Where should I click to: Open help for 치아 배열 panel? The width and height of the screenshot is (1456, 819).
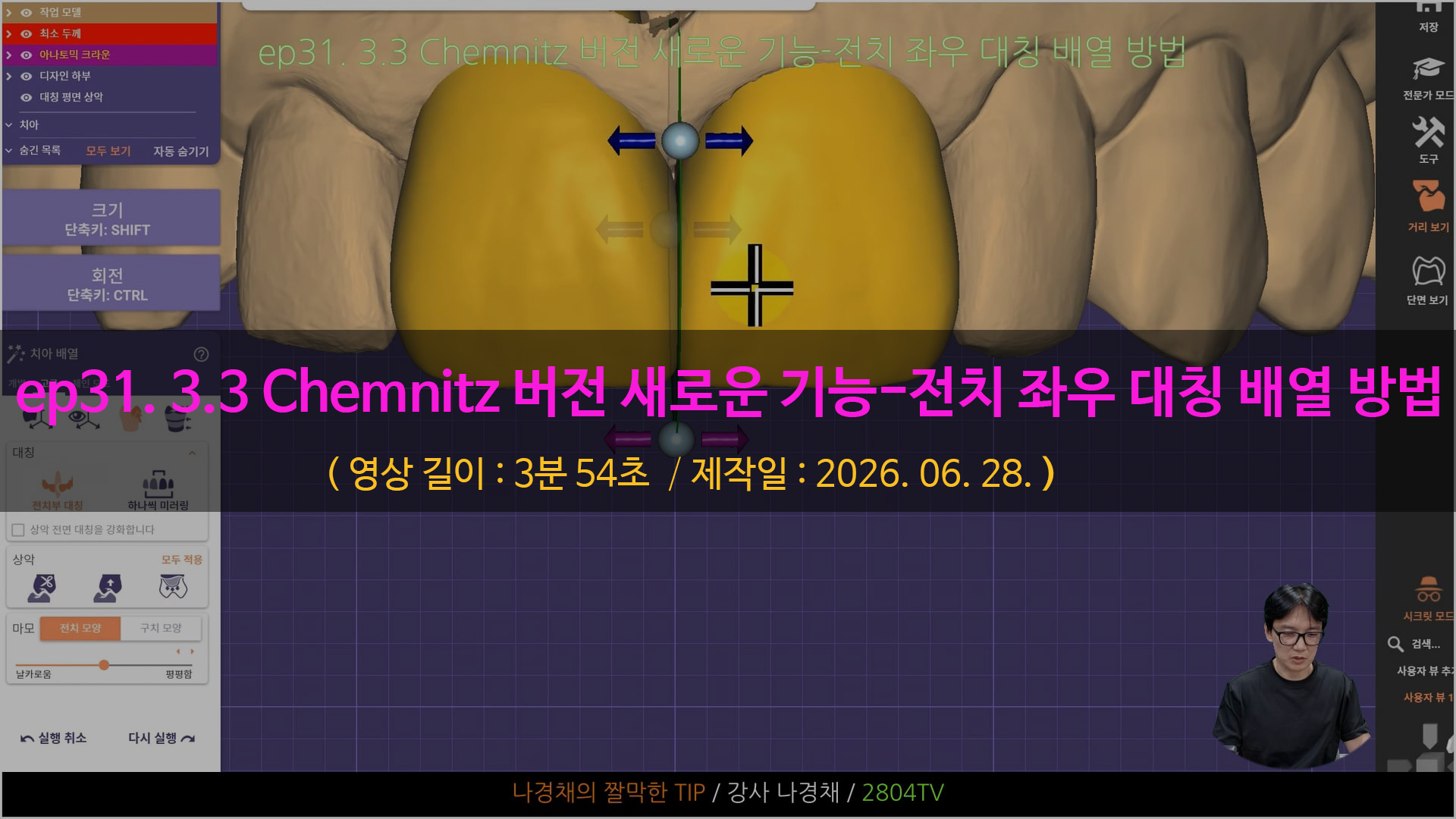(x=201, y=354)
